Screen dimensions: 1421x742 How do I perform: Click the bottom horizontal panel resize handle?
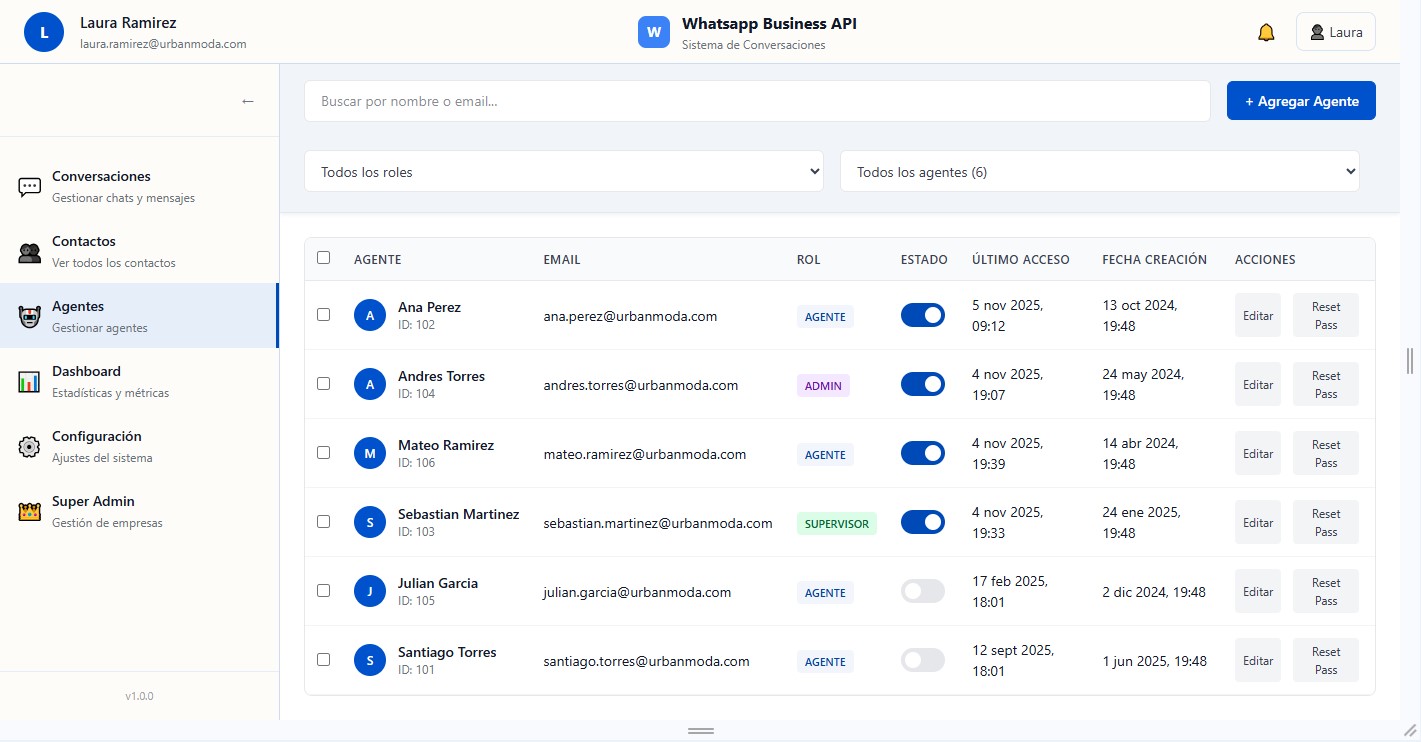(x=701, y=731)
